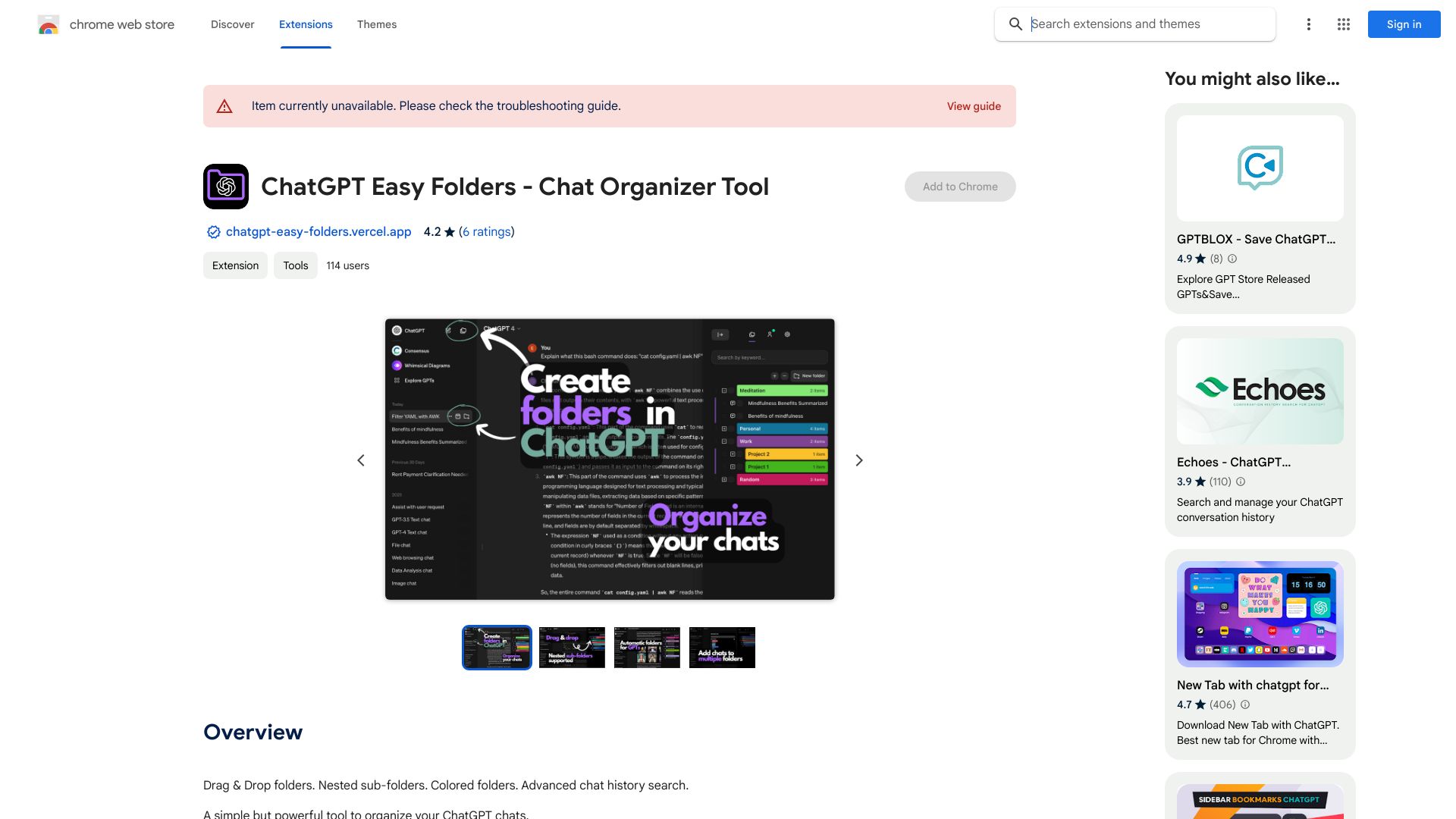The height and width of the screenshot is (819, 1456).
Task: Click the verified badge icon next to website
Action: point(212,232)
